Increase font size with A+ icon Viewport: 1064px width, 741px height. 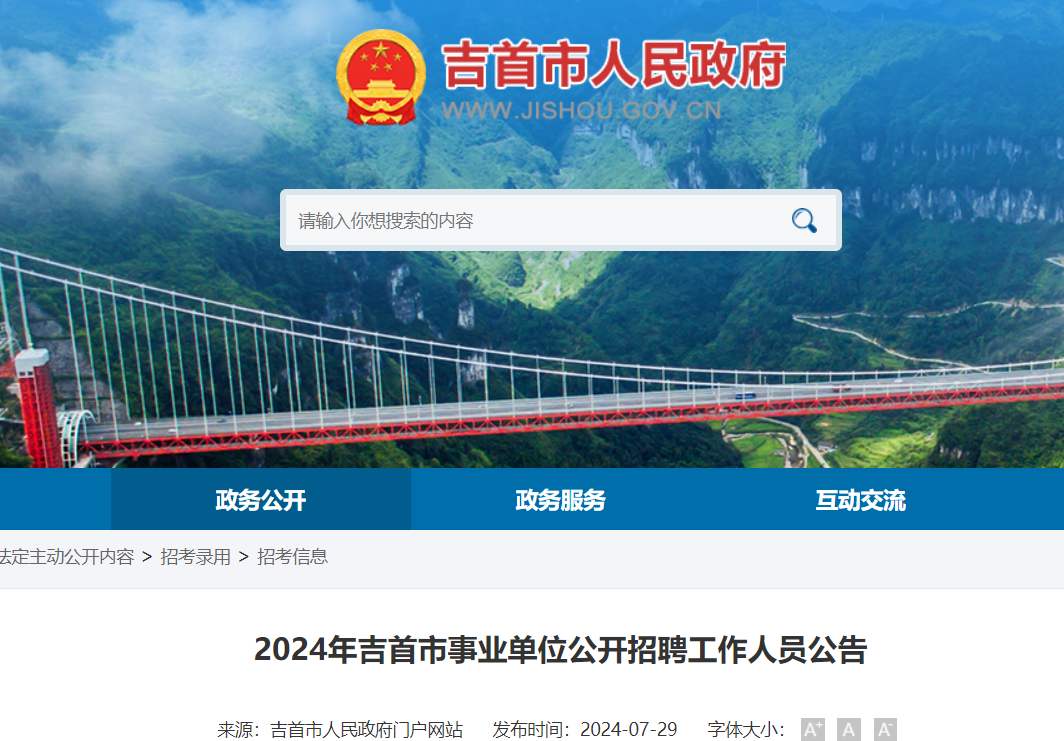(x=812, y=729)
